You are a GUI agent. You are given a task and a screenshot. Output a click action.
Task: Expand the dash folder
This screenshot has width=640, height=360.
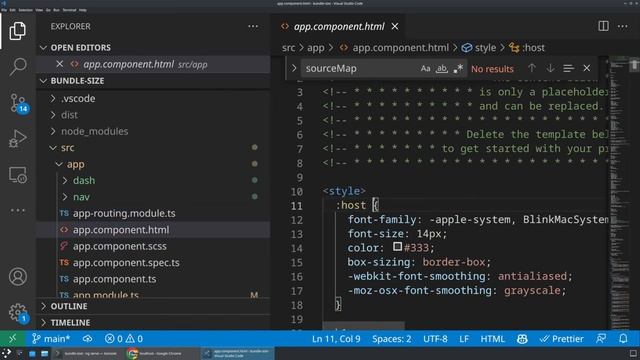click(84, 180)
